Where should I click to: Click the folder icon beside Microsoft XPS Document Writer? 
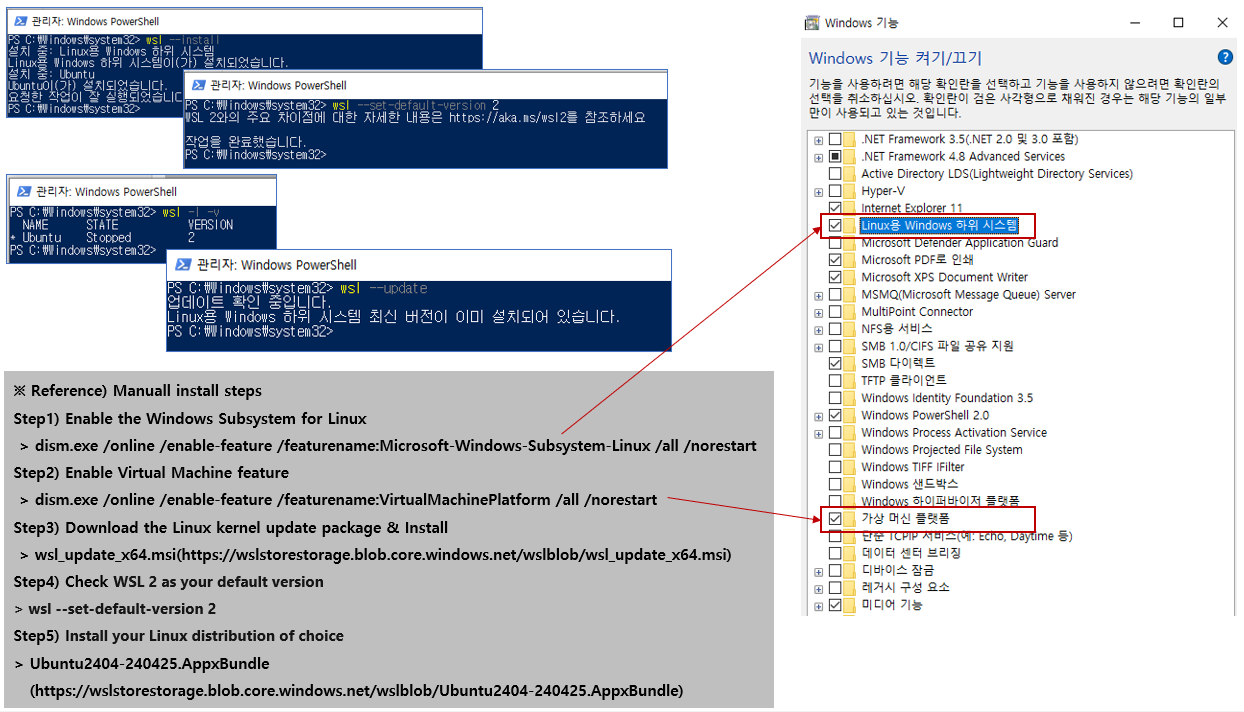(850, 277)
